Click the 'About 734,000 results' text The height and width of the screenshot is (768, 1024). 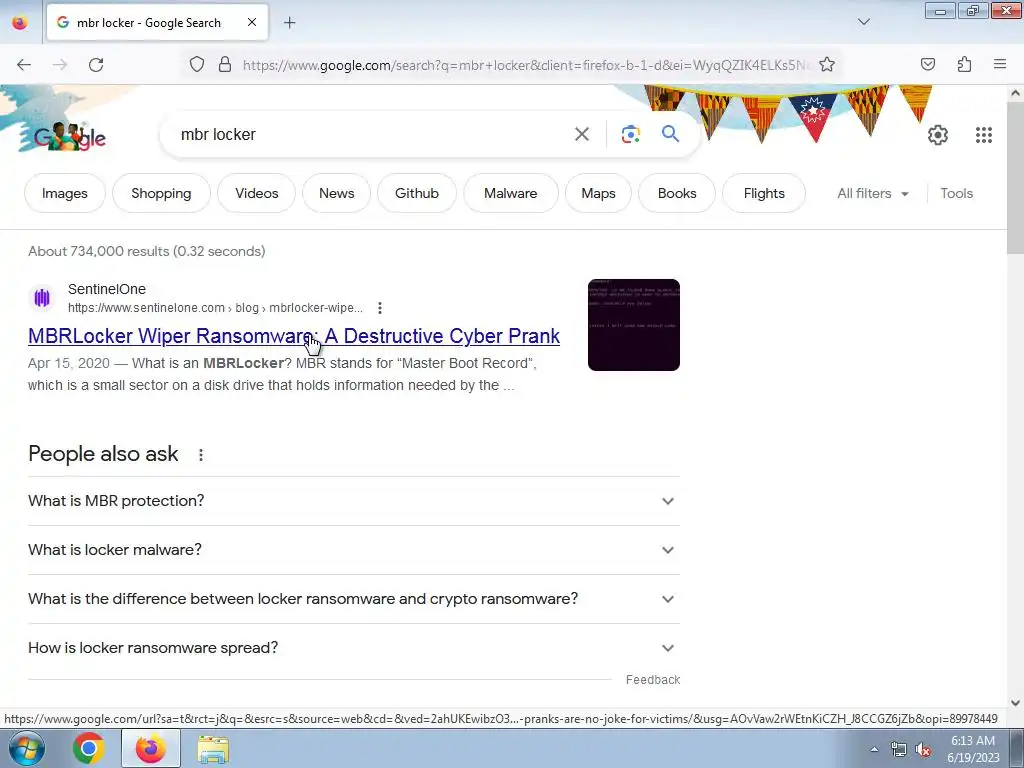(146, 251)
